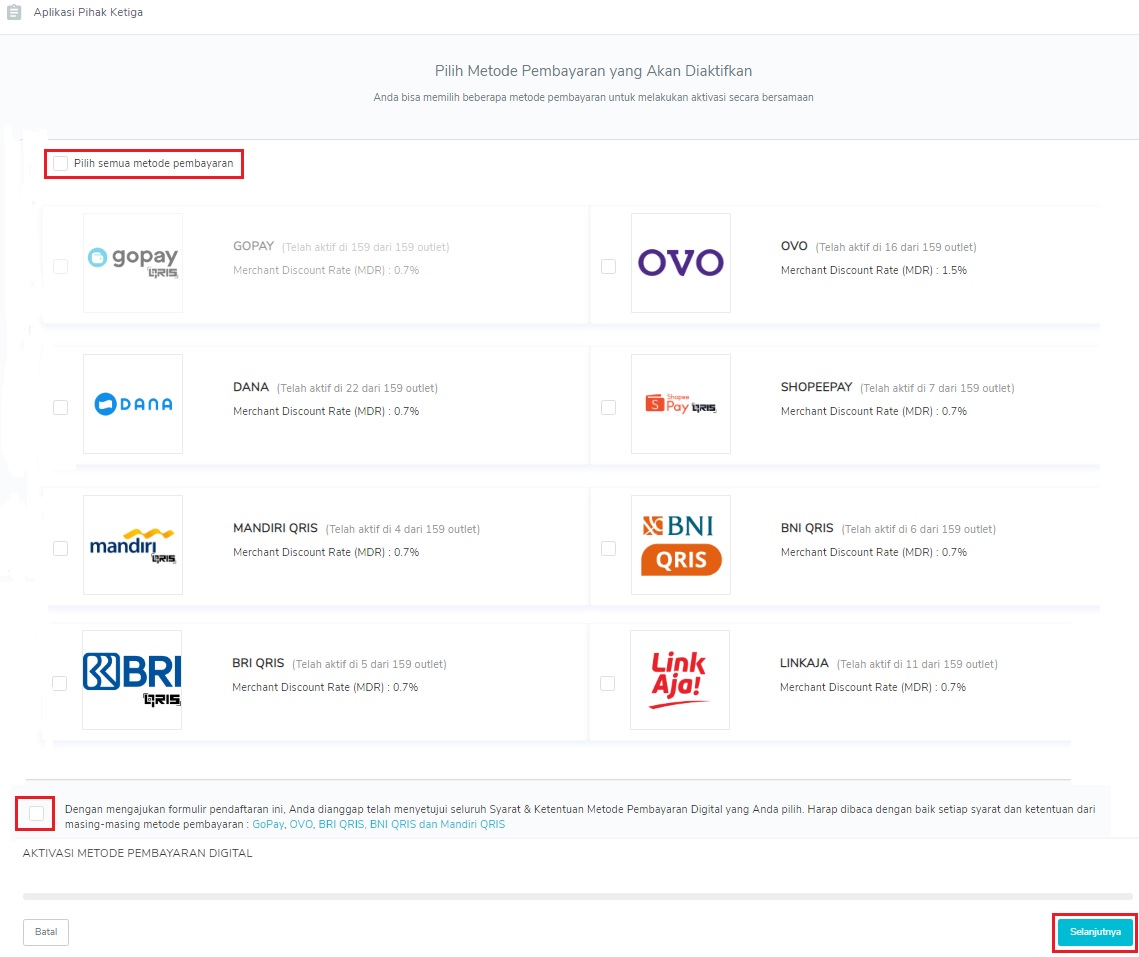Screen dimensions: 1139x957
Task: Click the BNI QRIS logo
Action: pyautogui.click(x=681, y=545)
